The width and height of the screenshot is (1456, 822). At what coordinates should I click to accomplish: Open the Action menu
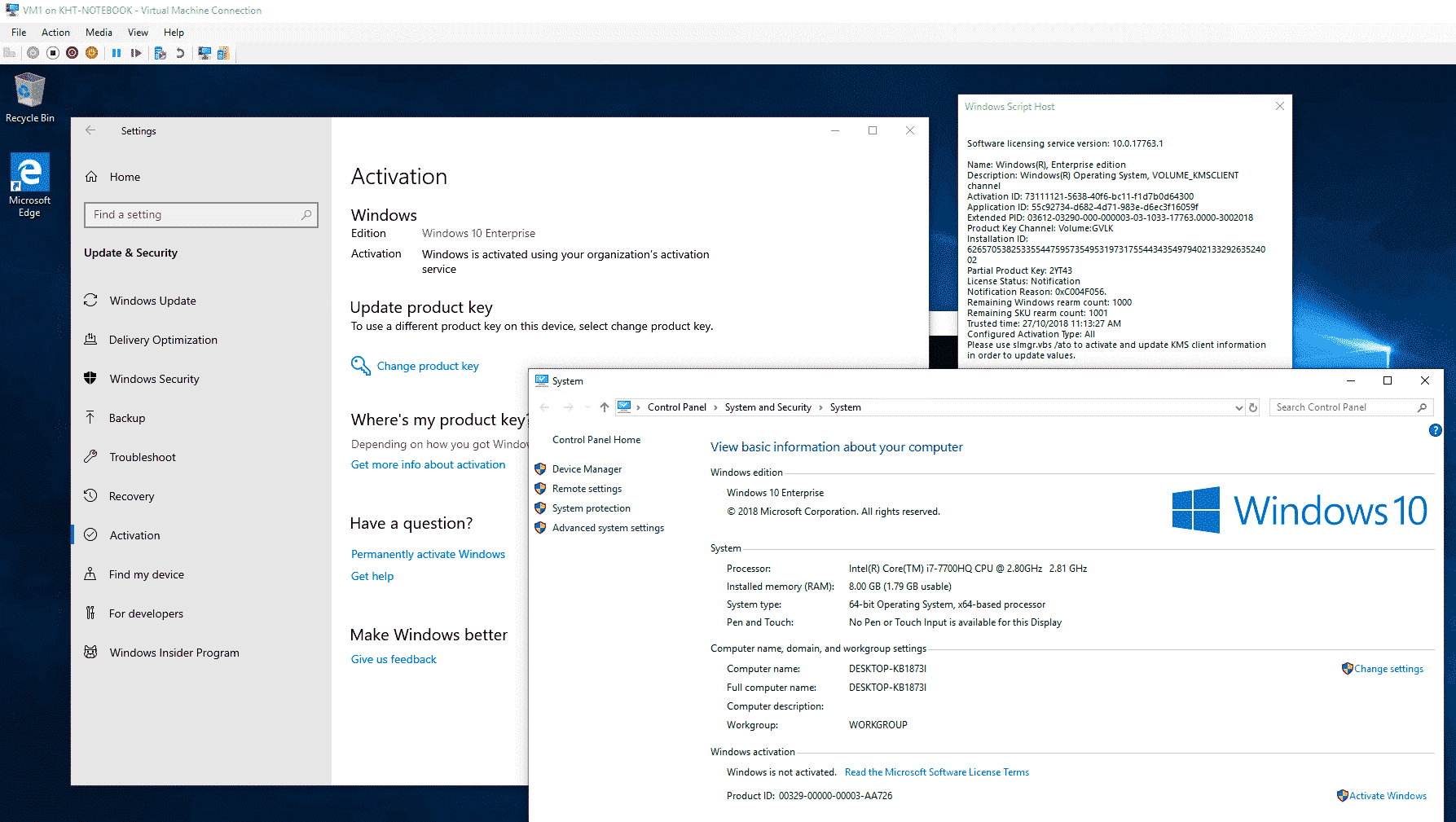click(55, 33)
